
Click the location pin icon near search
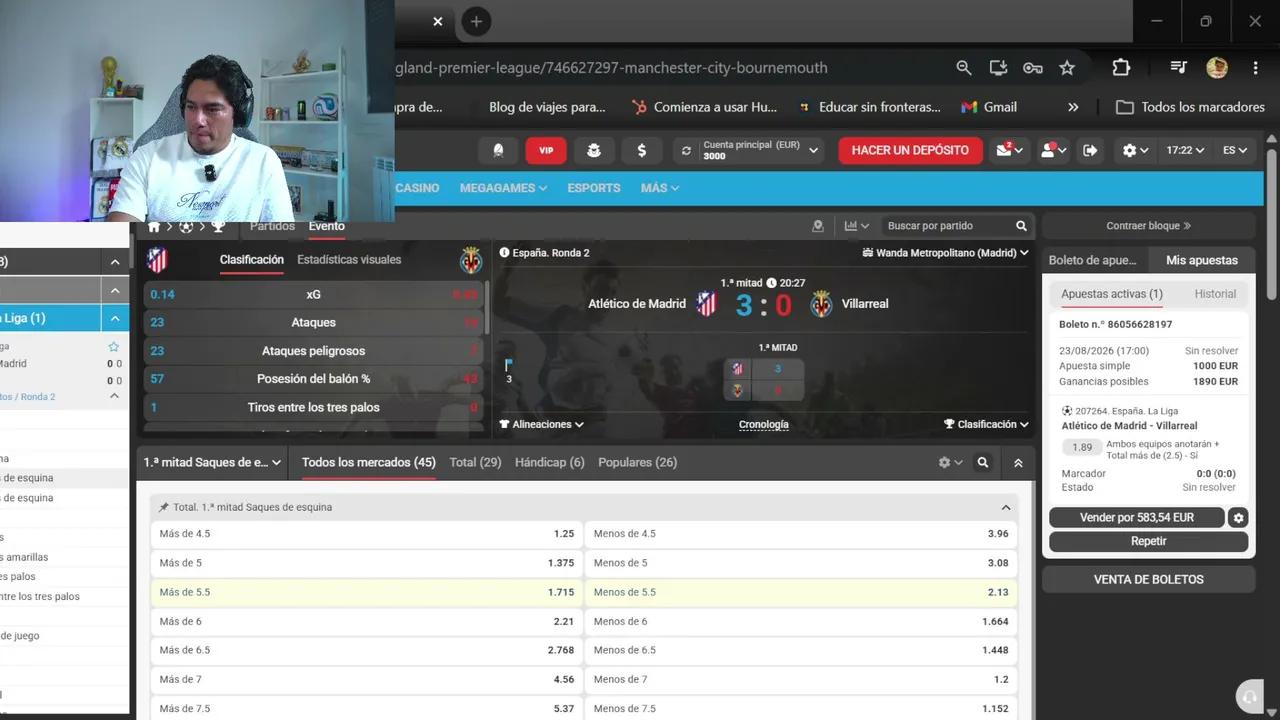pos(818,226)
